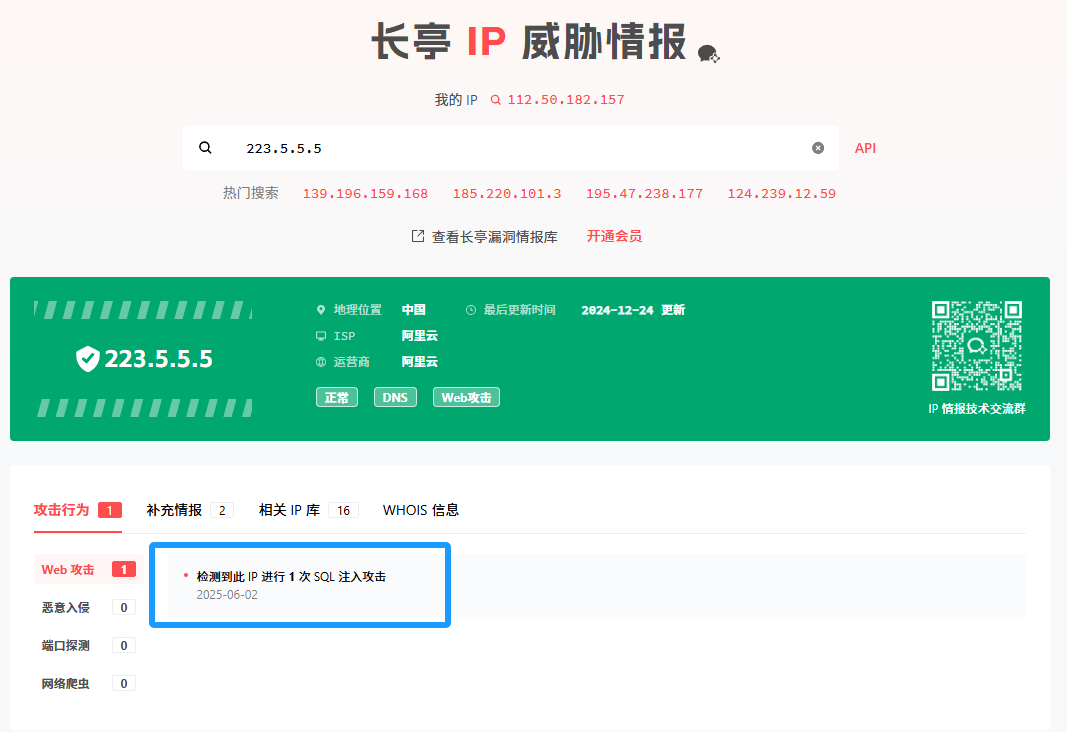Click the IP search input field
The width and height of the screenshot is (1067, 732).
point(510,148)
